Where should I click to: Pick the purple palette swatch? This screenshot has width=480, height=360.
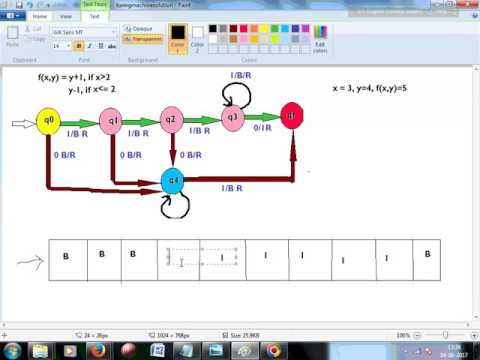tap(306, 29)
